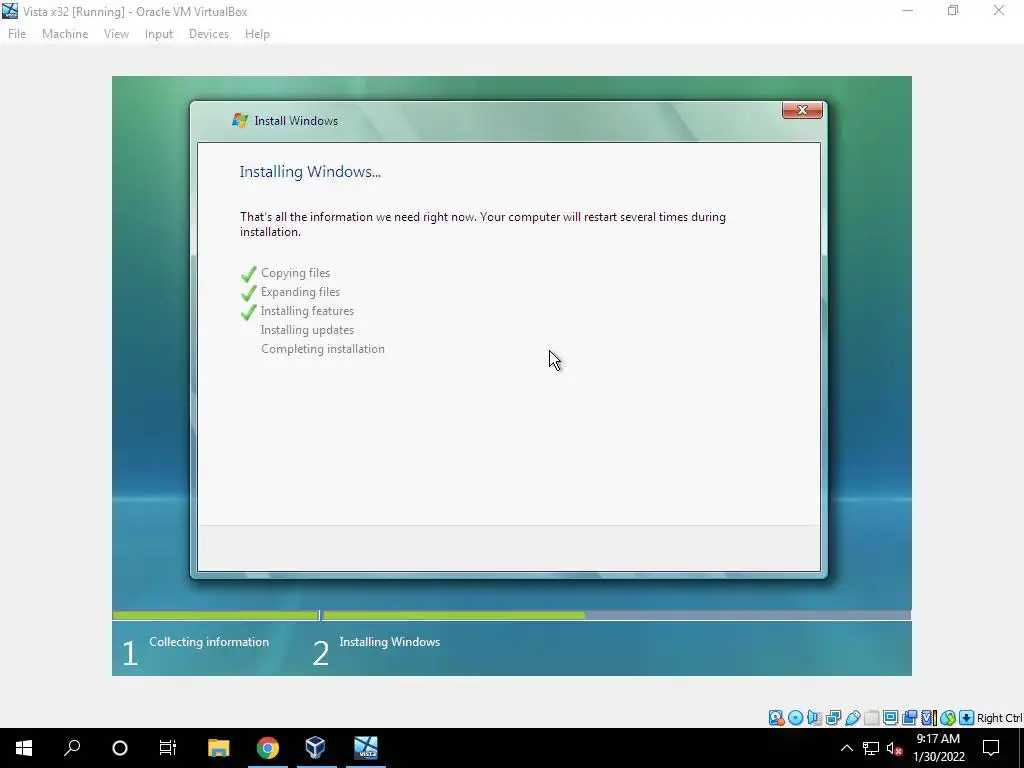Switch to the Vista VM taskbar icon

[366, 748]
